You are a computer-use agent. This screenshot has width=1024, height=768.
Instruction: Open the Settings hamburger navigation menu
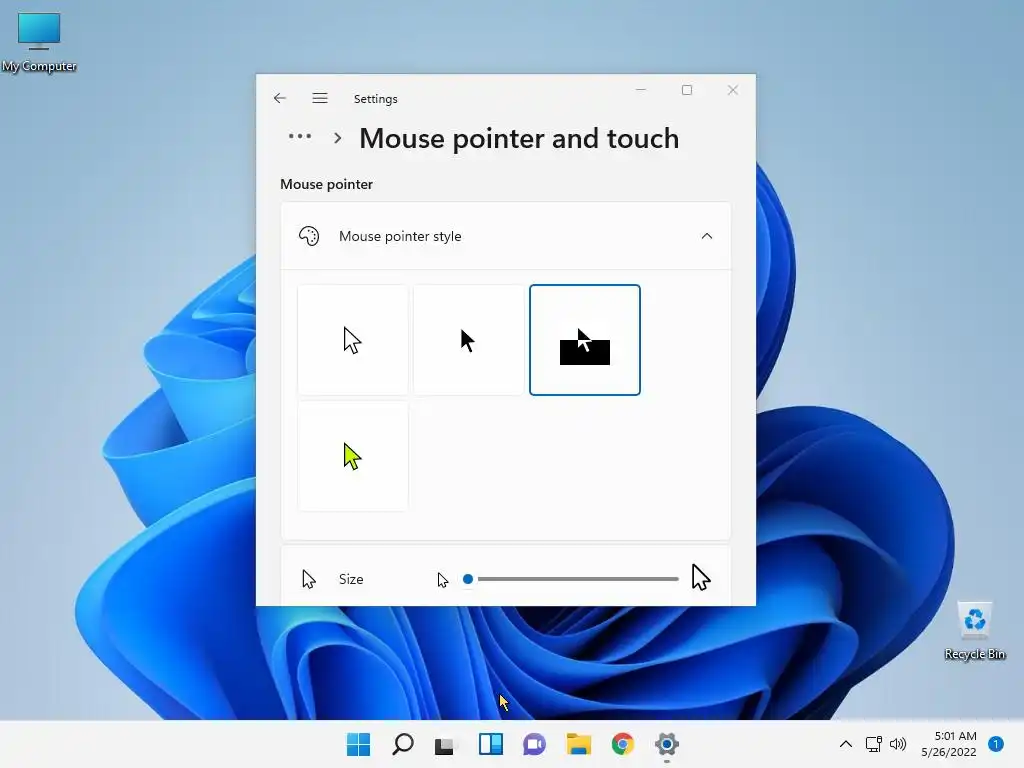point(319,98)
